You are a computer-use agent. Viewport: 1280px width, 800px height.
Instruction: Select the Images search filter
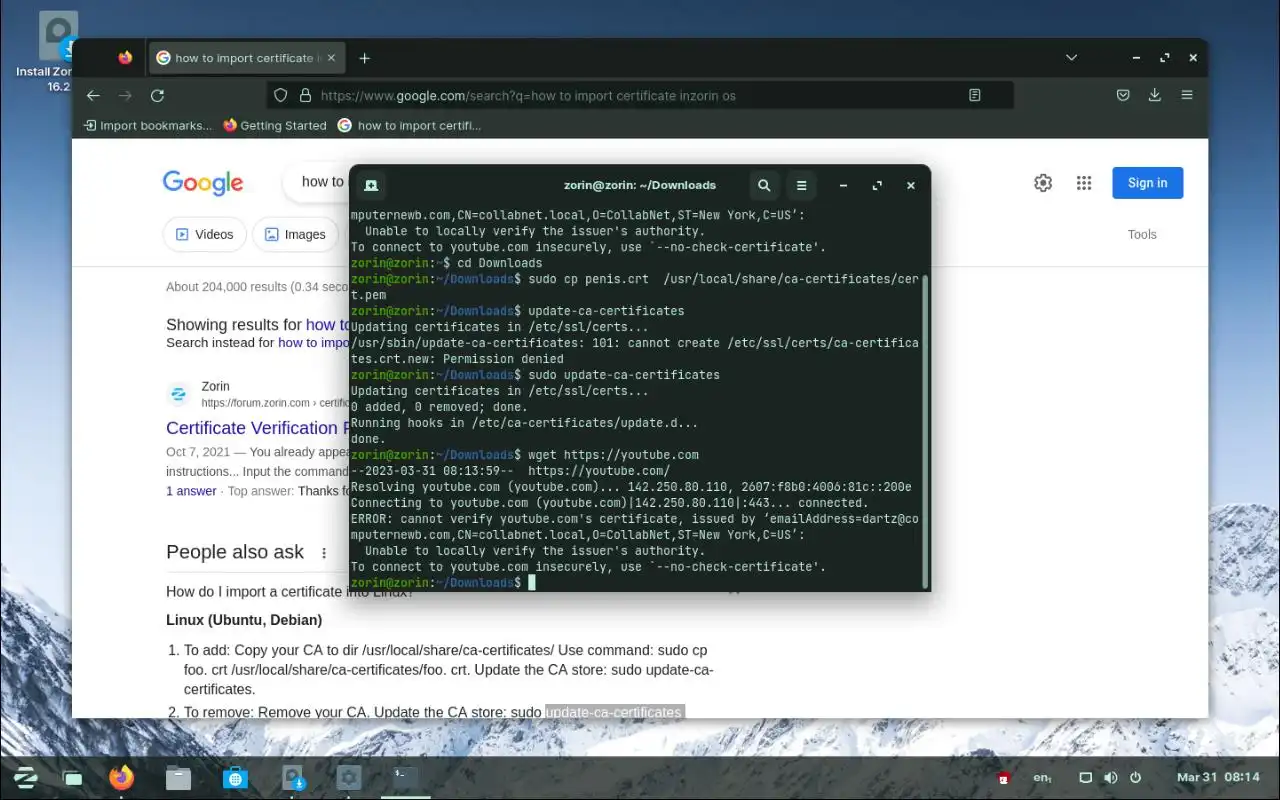pos(295,234)
